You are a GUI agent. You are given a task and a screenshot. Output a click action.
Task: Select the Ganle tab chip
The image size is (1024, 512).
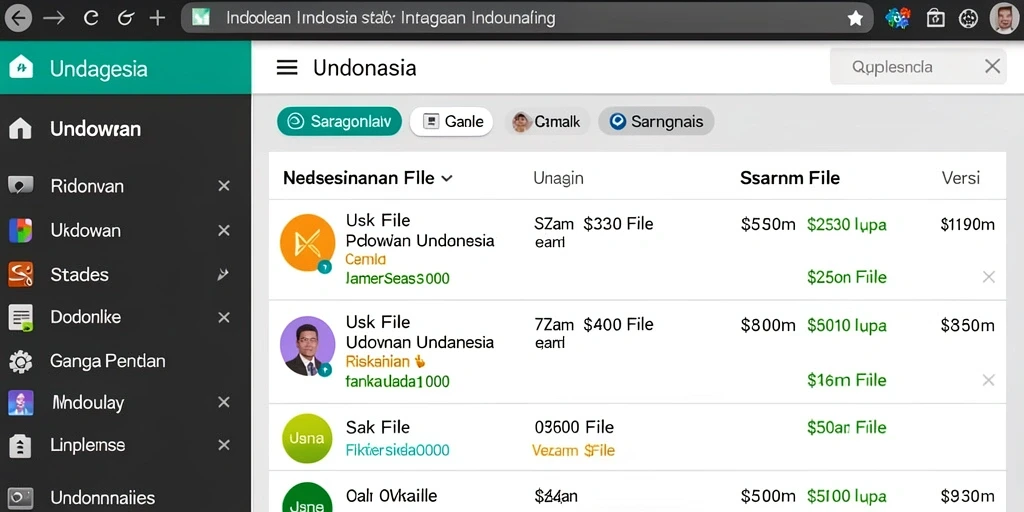451,121
